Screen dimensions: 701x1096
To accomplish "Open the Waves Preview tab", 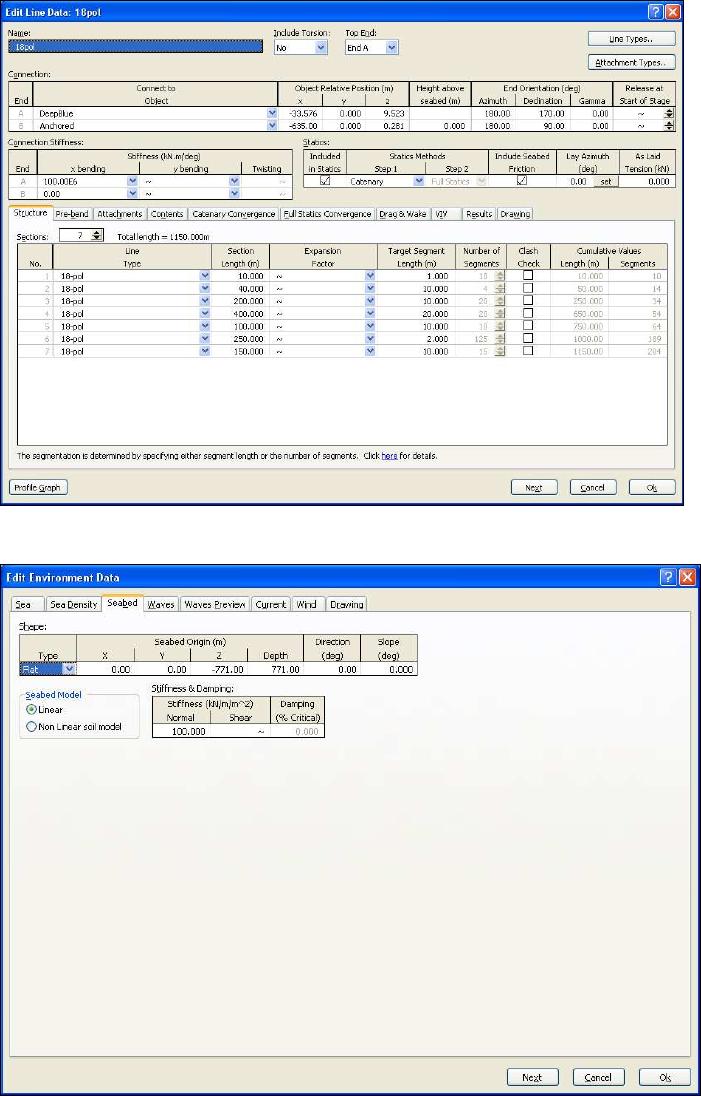I will (214, 604).
